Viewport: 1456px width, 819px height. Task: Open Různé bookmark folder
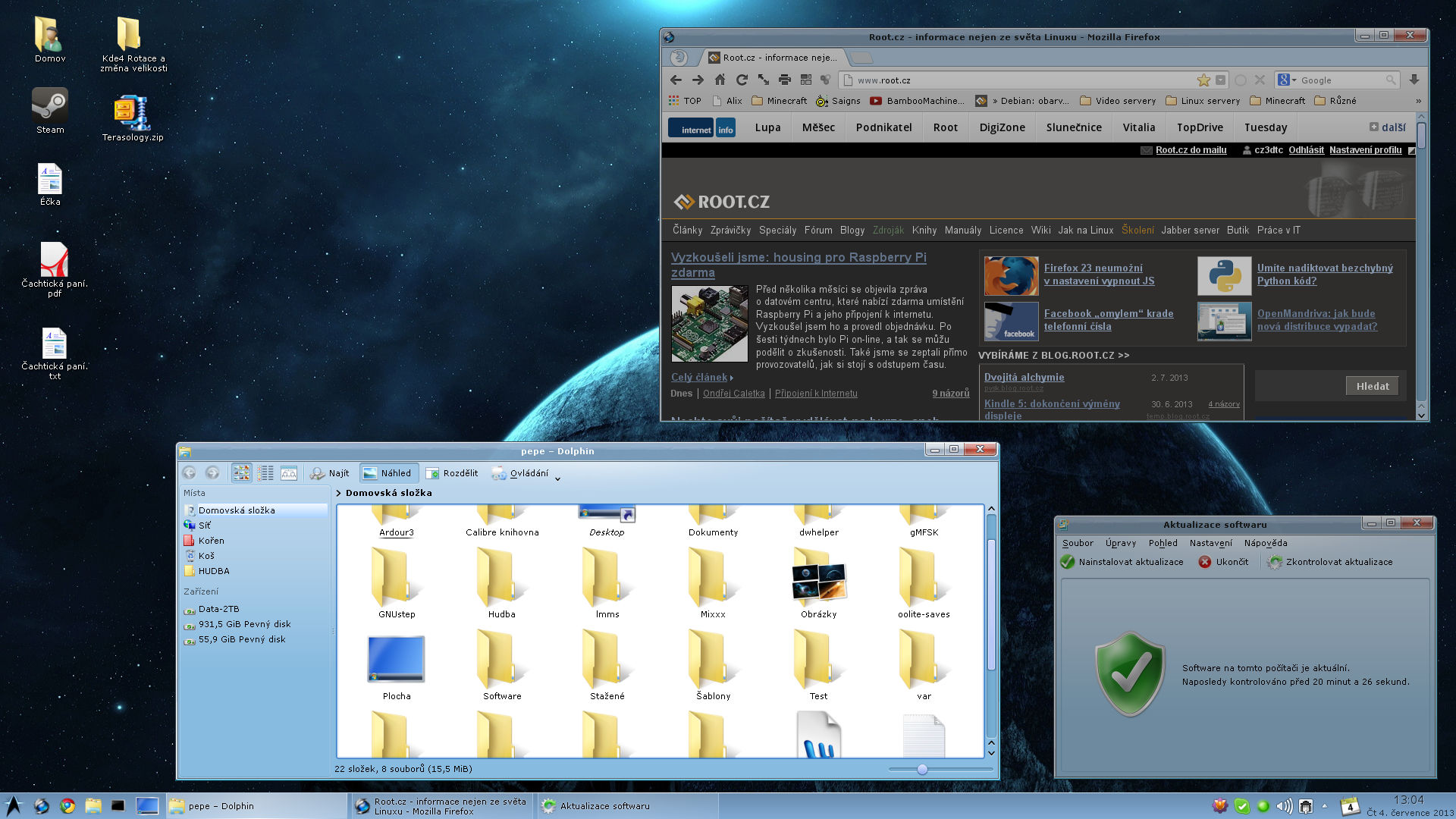tap(1335, 101)
